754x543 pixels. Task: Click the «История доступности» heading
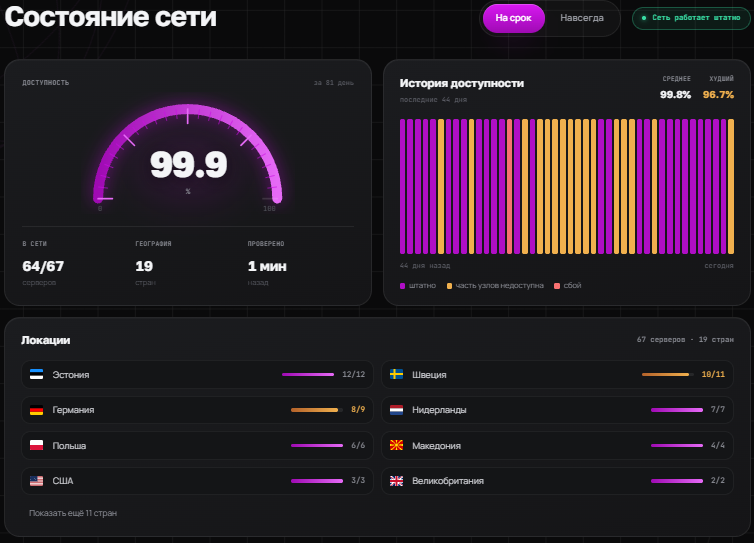[x=462, y=83]
